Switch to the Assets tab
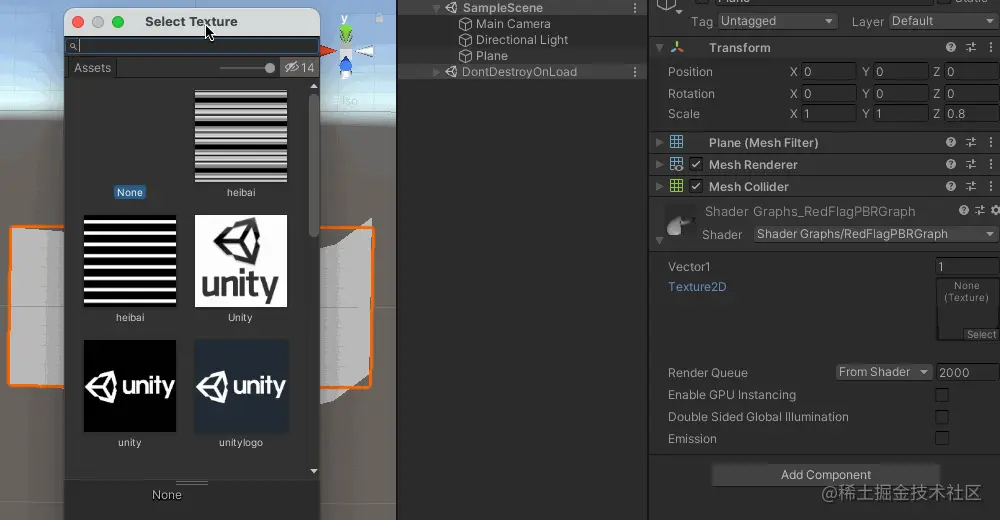Viewport: 1000px width, 520px height. [x=92, y=68]
